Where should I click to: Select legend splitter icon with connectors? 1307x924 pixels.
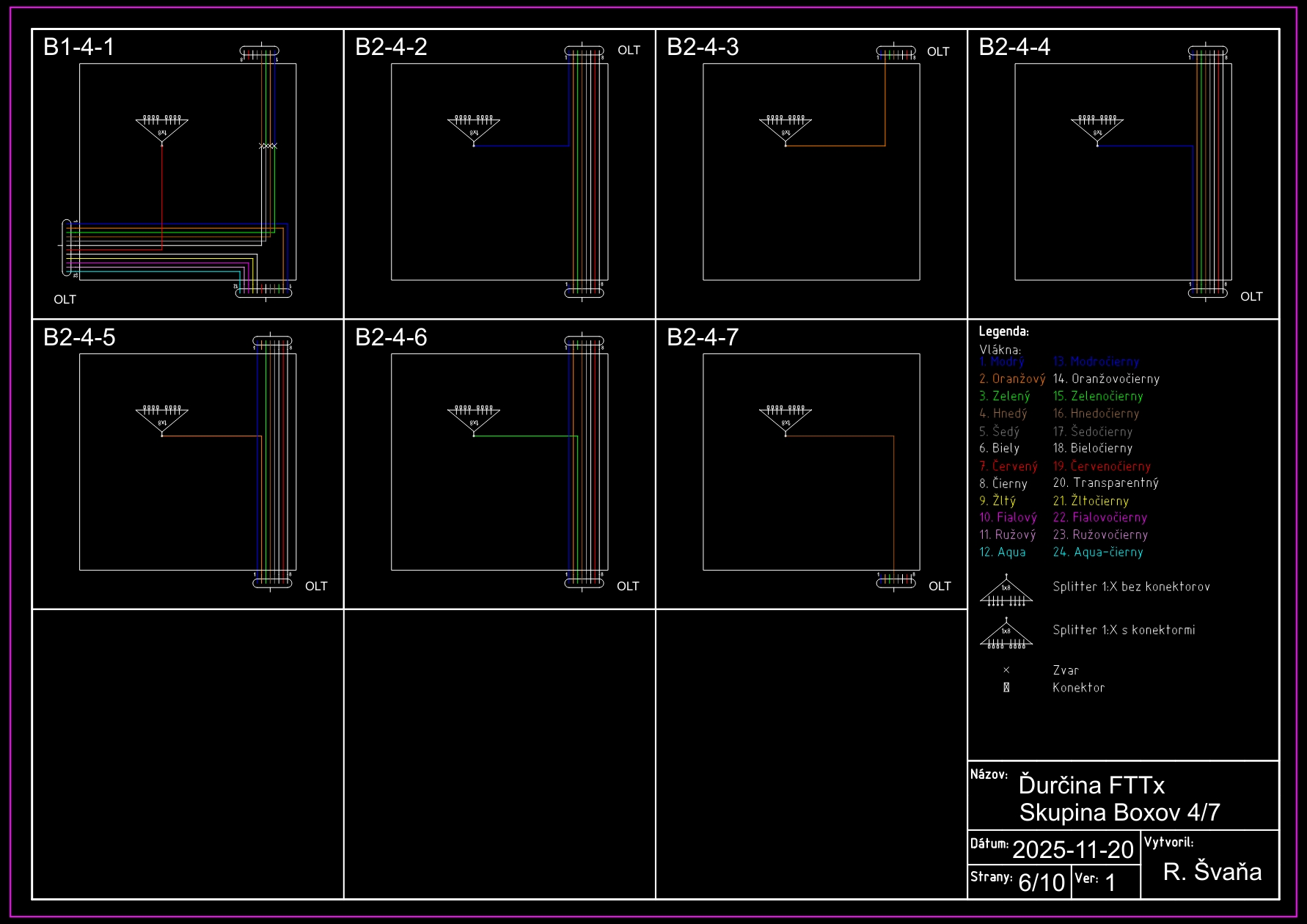tap(1006, 634)
